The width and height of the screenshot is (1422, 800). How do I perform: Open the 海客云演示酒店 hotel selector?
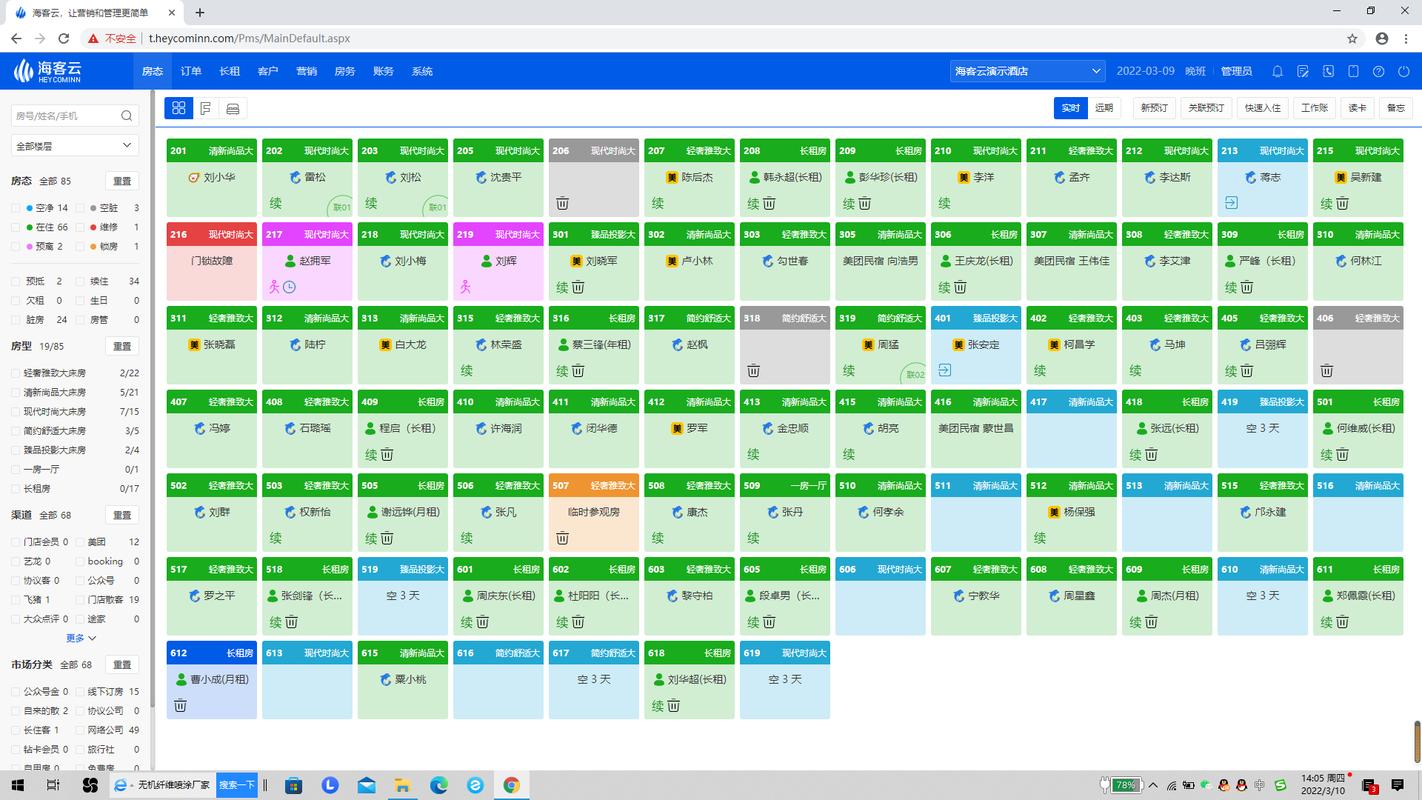point(1027,71)
